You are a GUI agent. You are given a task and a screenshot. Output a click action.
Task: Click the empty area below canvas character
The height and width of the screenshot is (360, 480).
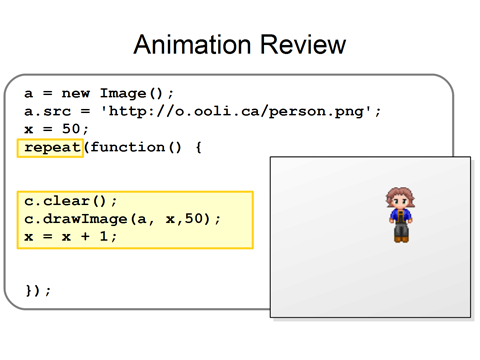click(400, 280)
